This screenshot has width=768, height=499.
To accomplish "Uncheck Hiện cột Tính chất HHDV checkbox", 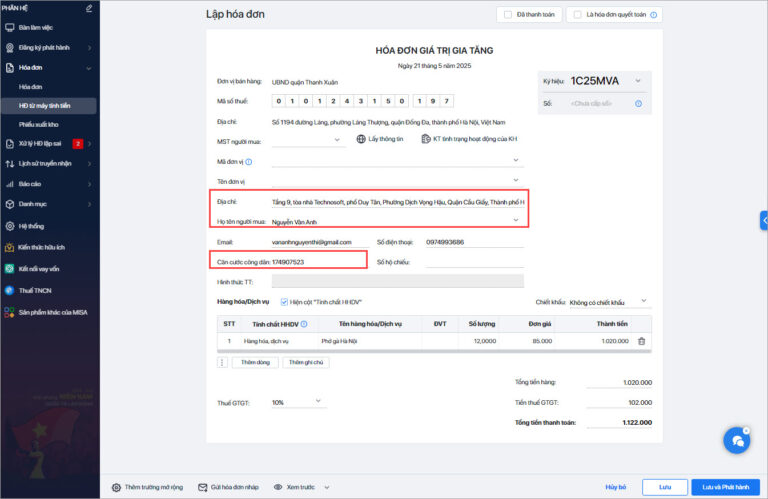I will (x=284, y=302).
